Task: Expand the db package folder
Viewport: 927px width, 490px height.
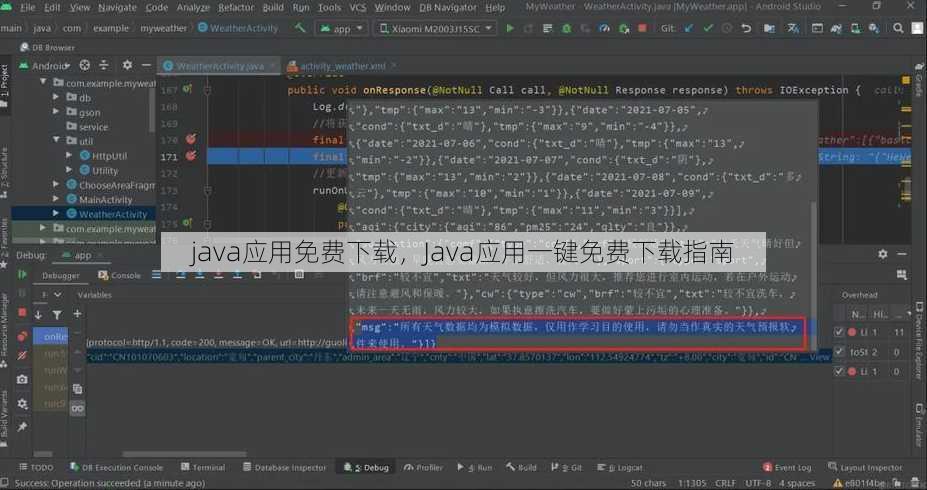Action: [56, 97]
